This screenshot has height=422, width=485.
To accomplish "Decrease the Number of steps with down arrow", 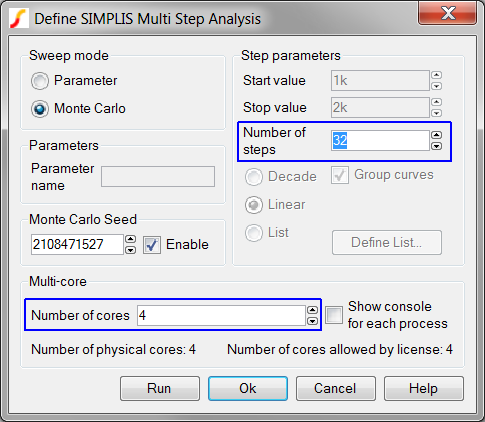I will [x=437, y=146].
